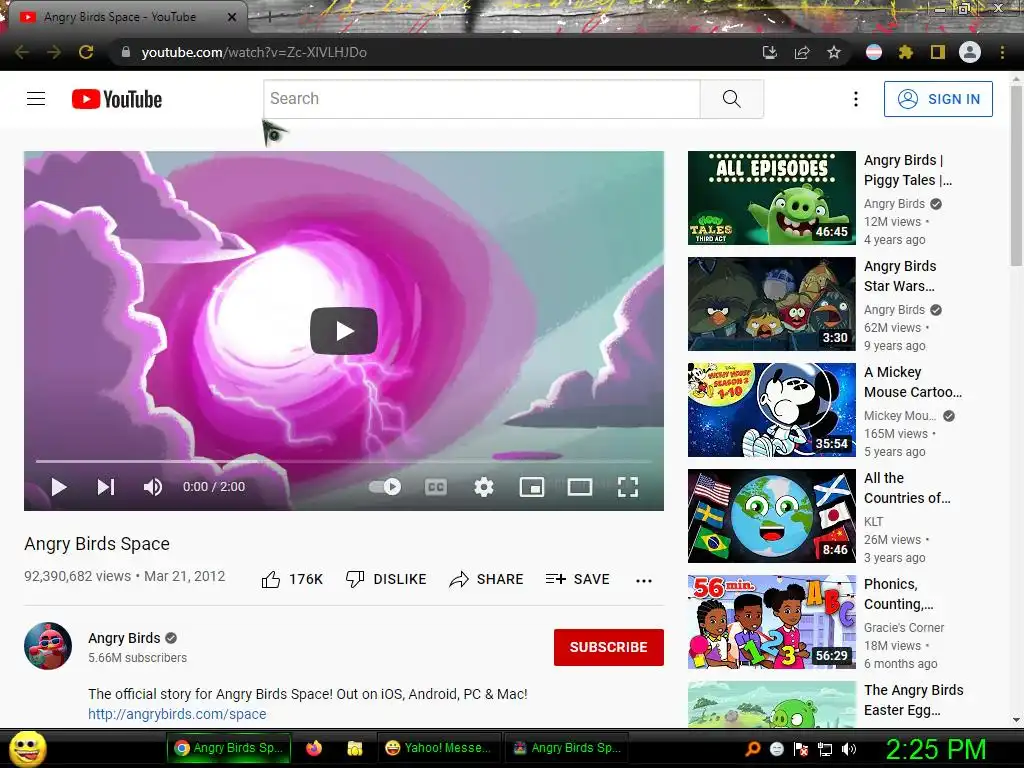1024x768 pixels.
Task: Like the video with thumbs up
Action: 292,579
